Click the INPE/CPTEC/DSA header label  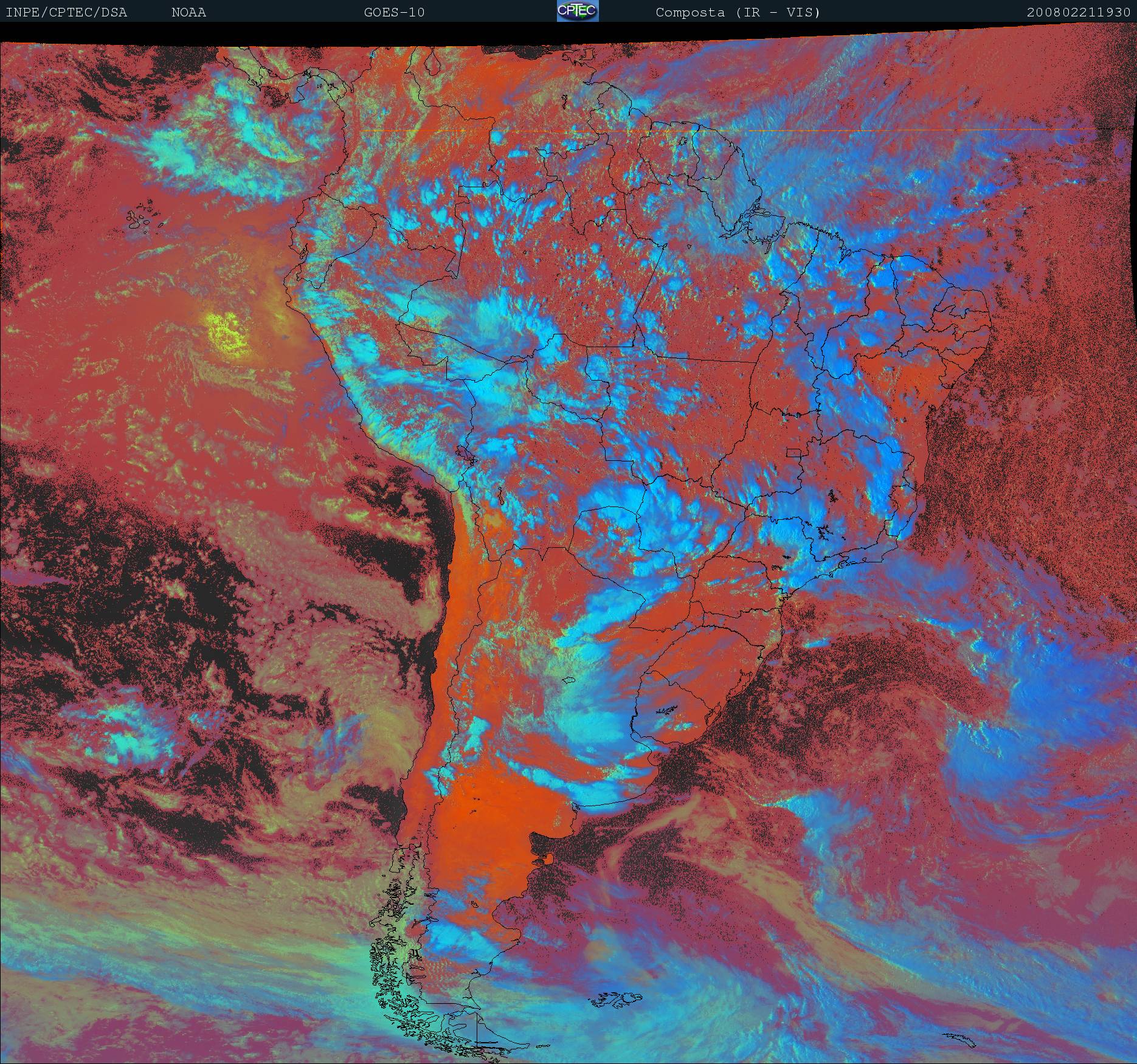point(66,12)
